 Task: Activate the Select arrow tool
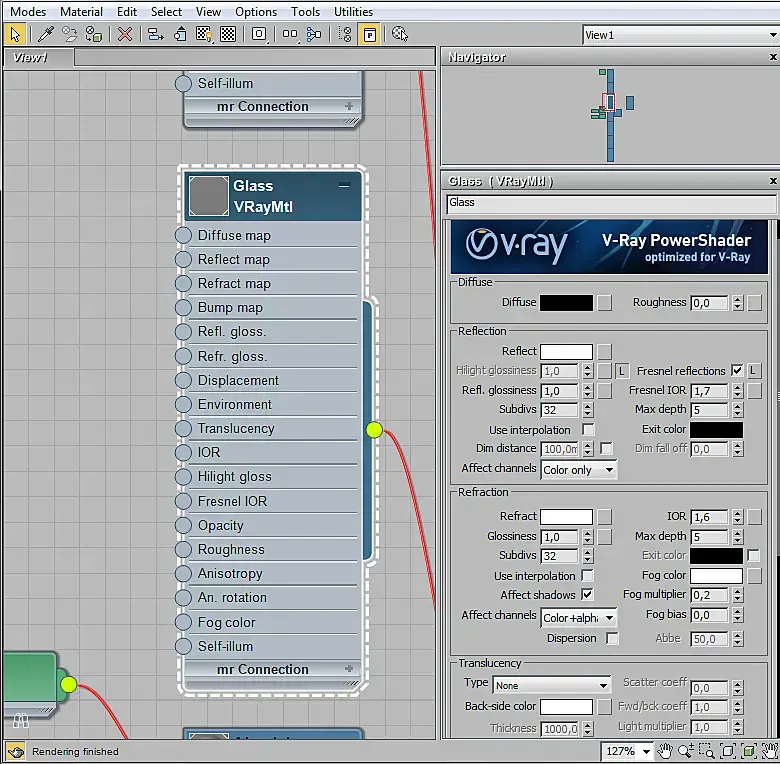click(x=15, y=34)
